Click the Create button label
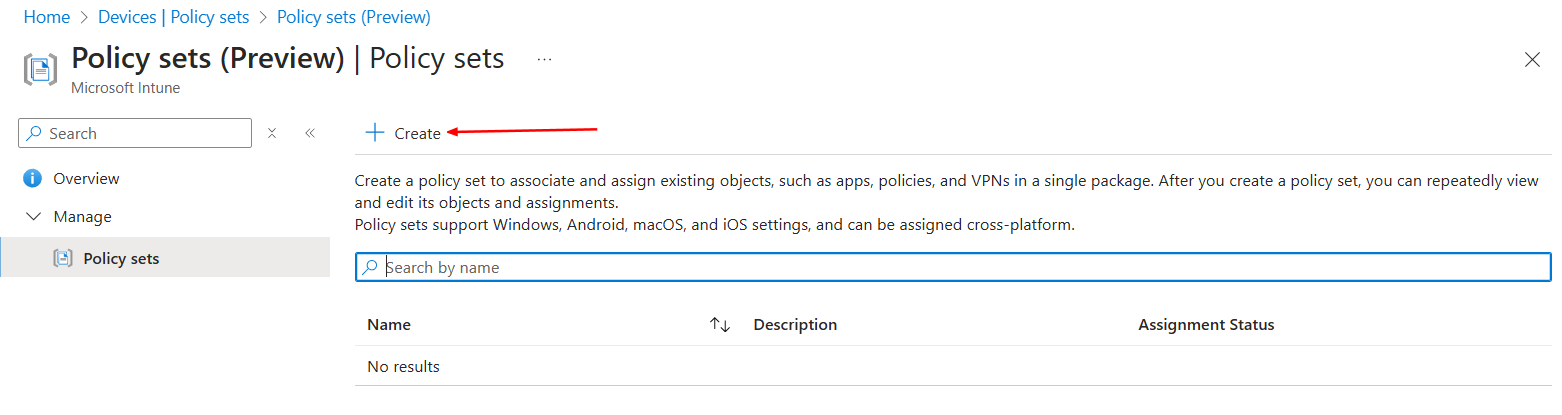The image size is (1562, 415). 418,134
